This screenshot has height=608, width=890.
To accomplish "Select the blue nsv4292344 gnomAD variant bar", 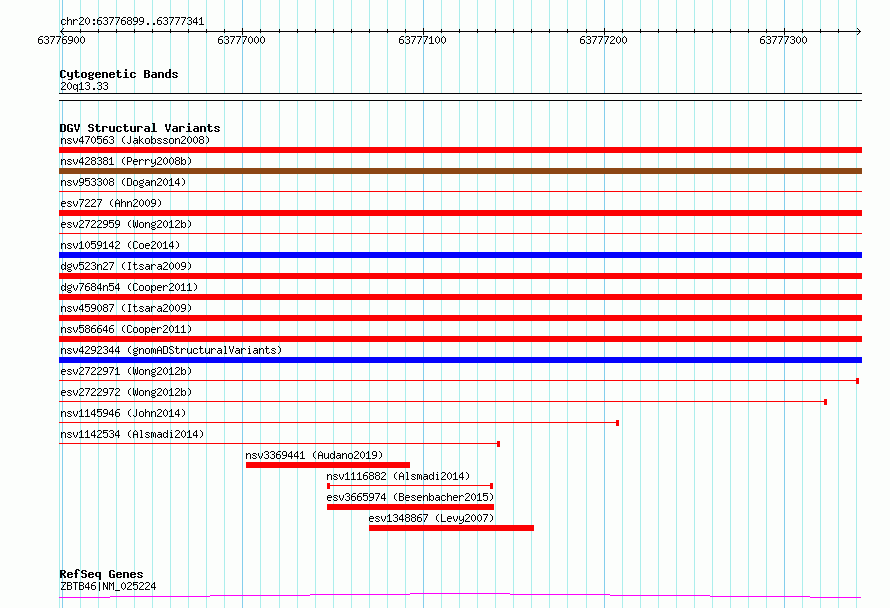I will (x=460, y=360).
